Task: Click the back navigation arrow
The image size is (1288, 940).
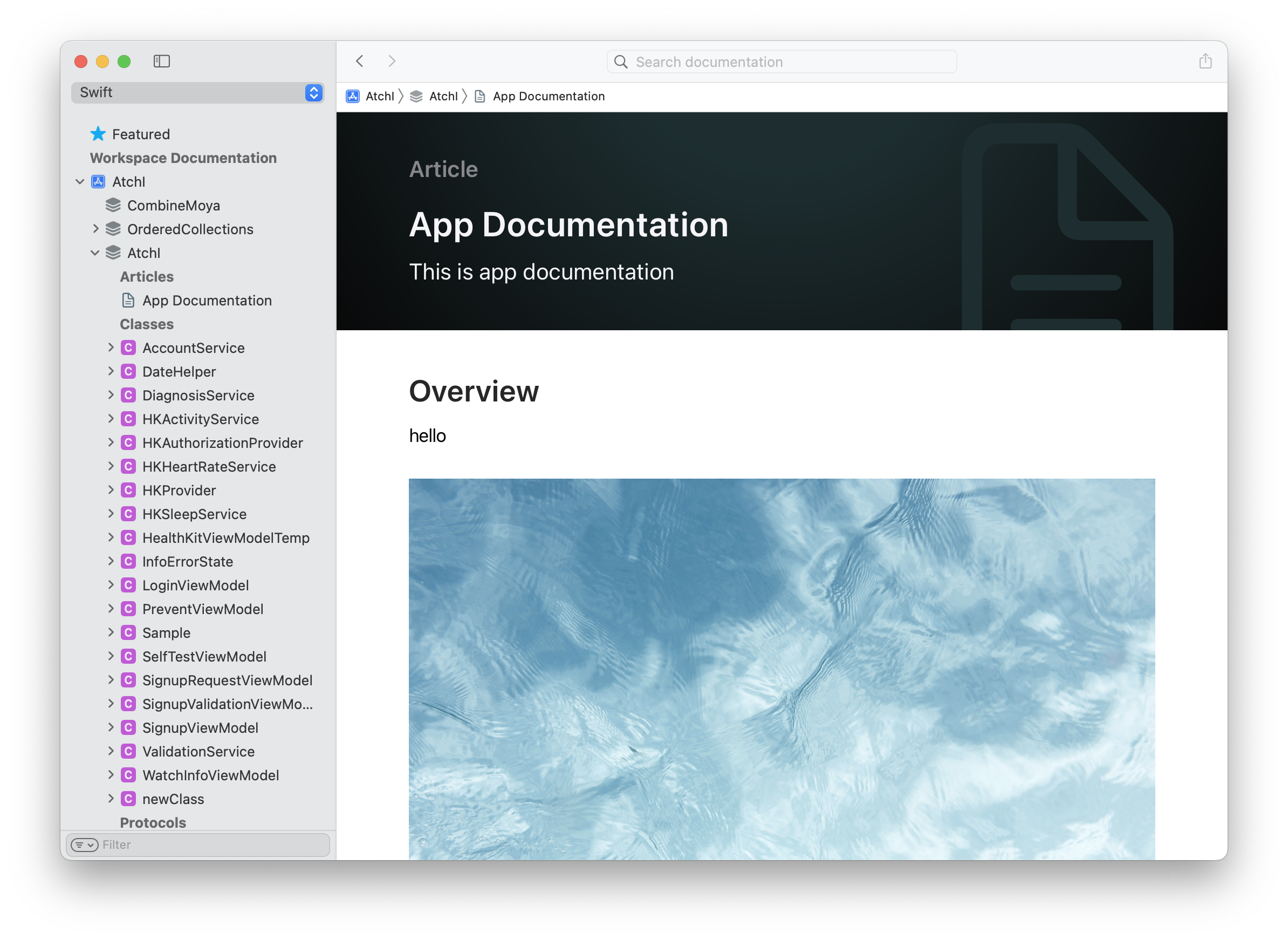Action: coord(359,62)
